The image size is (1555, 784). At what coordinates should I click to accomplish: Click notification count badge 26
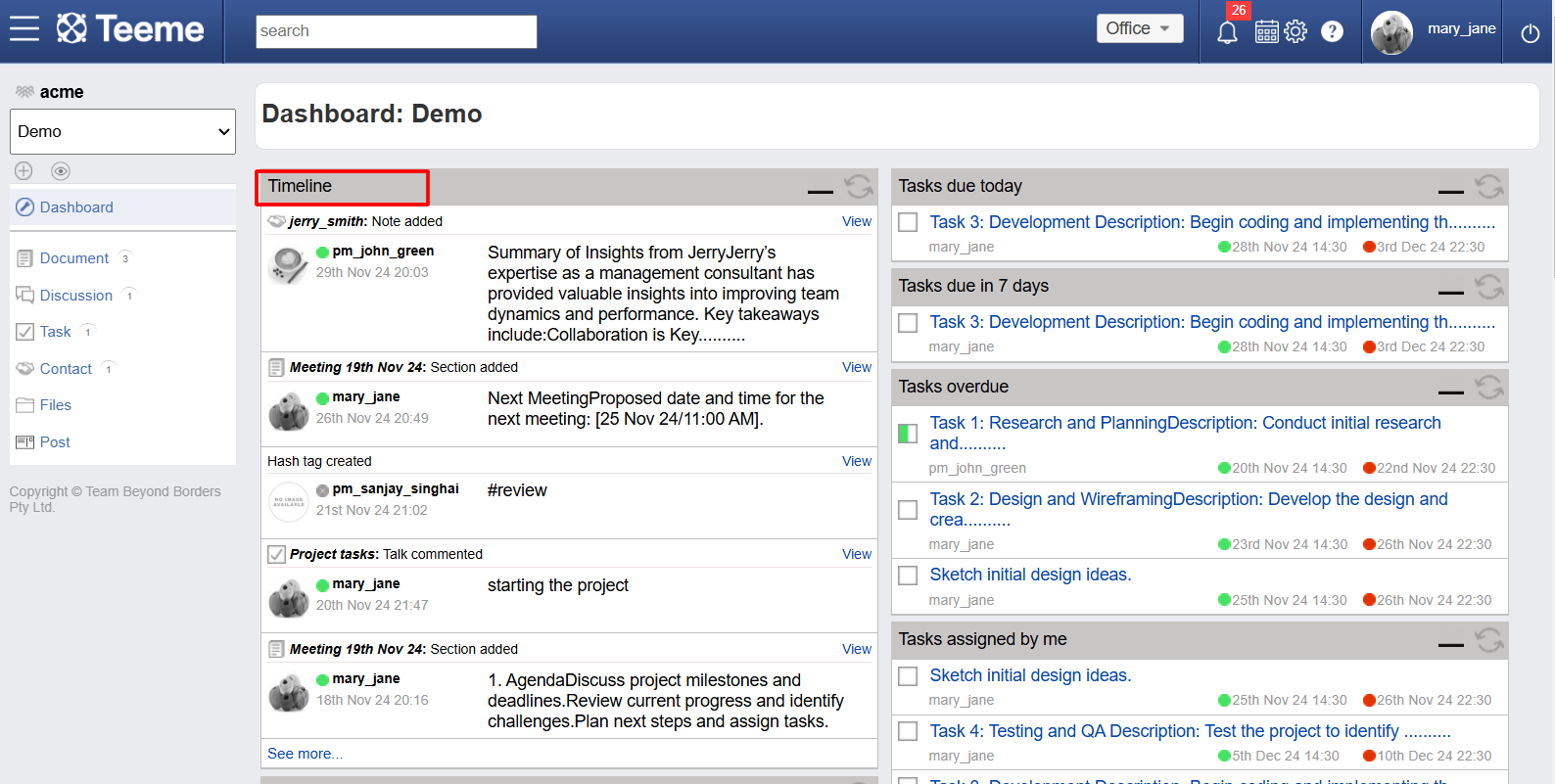1239,11
